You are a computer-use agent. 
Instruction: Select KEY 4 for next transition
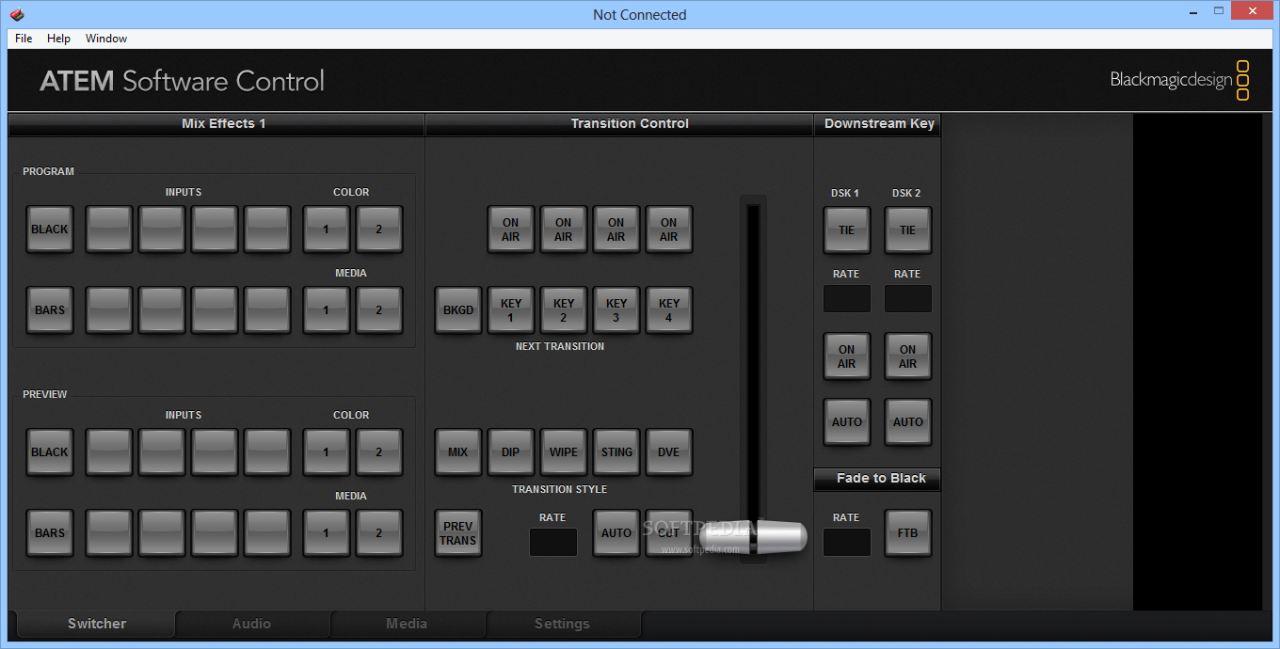click(x=669, y=310)
